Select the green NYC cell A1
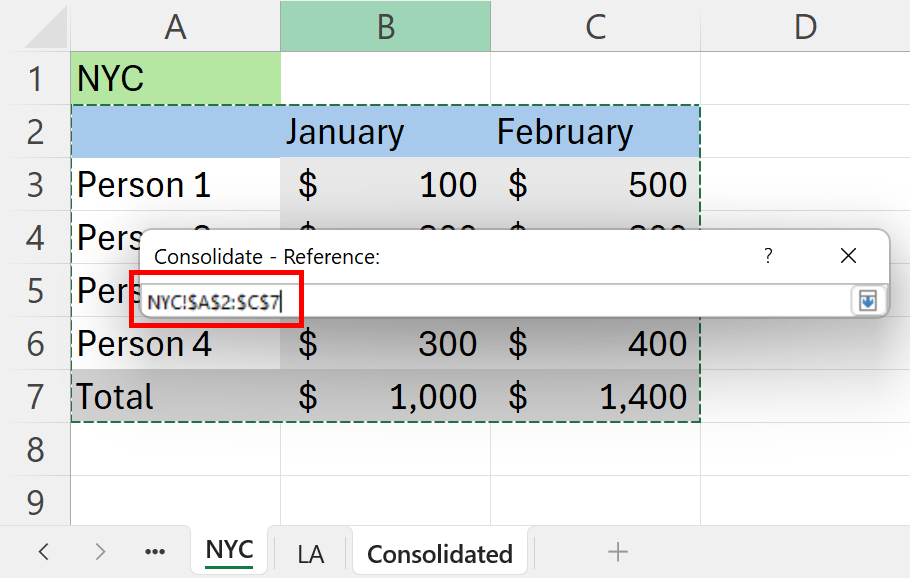Screen dimensions: 910x578 pos(176,78)
